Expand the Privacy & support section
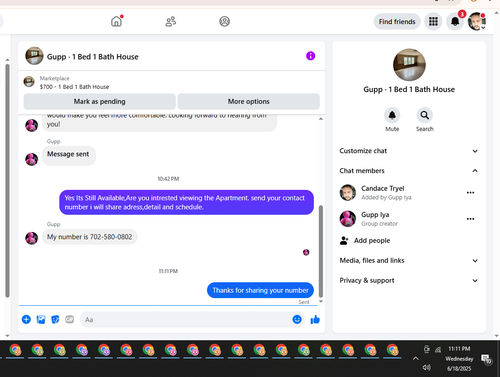 point(409,281)
